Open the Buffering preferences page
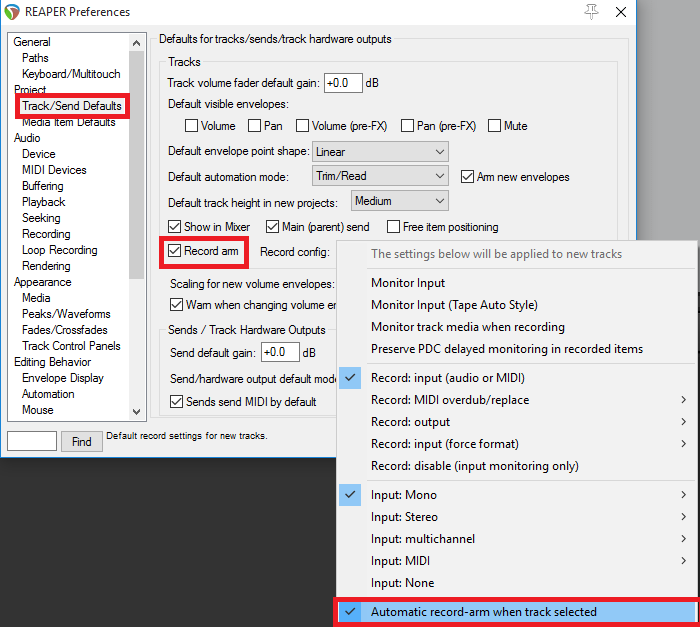This screenshot has height=627, width=700. (x=42, y=186)
